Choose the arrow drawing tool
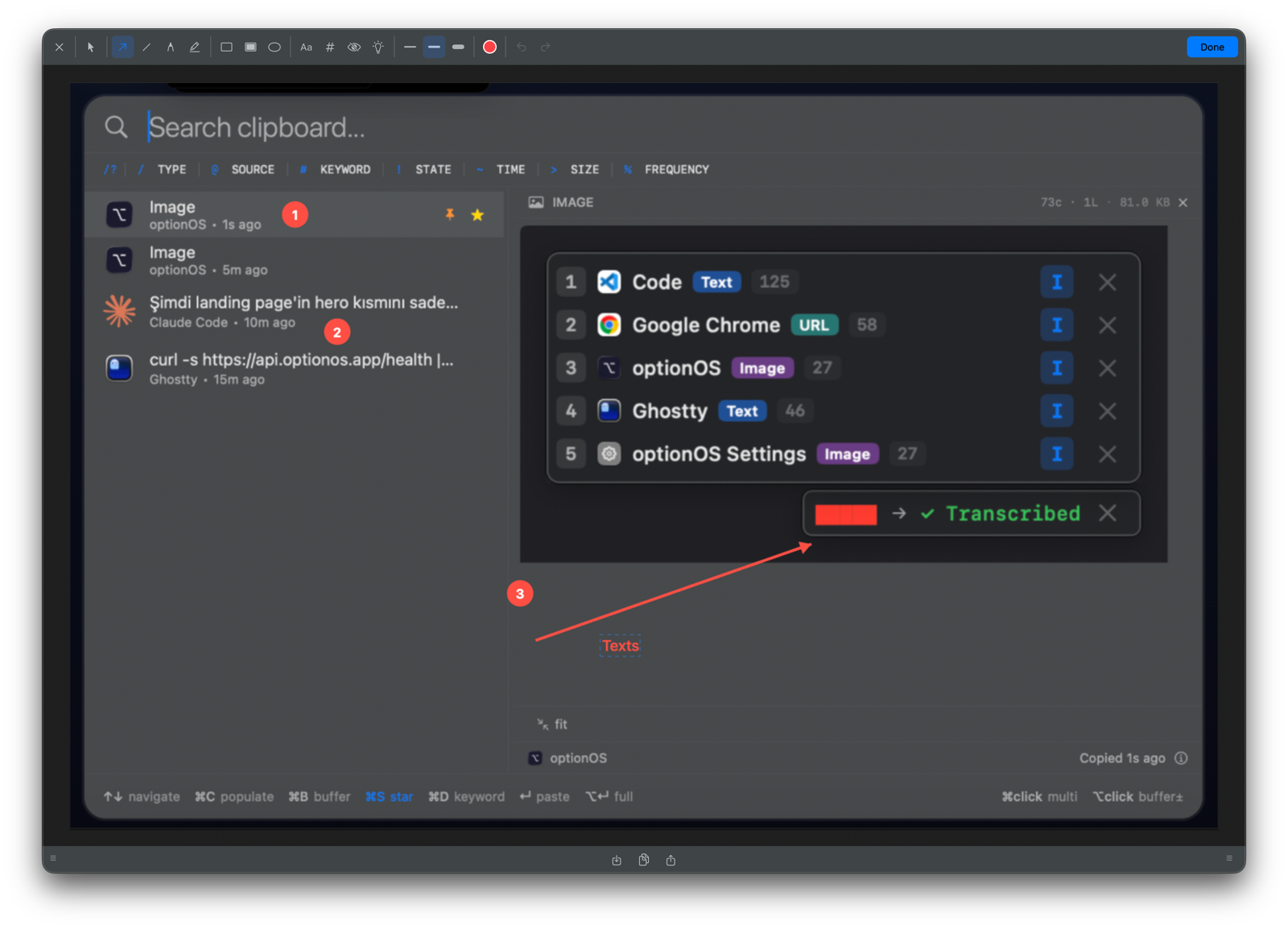This screenshot has height=929, width=1288. [x=122, y=47]
